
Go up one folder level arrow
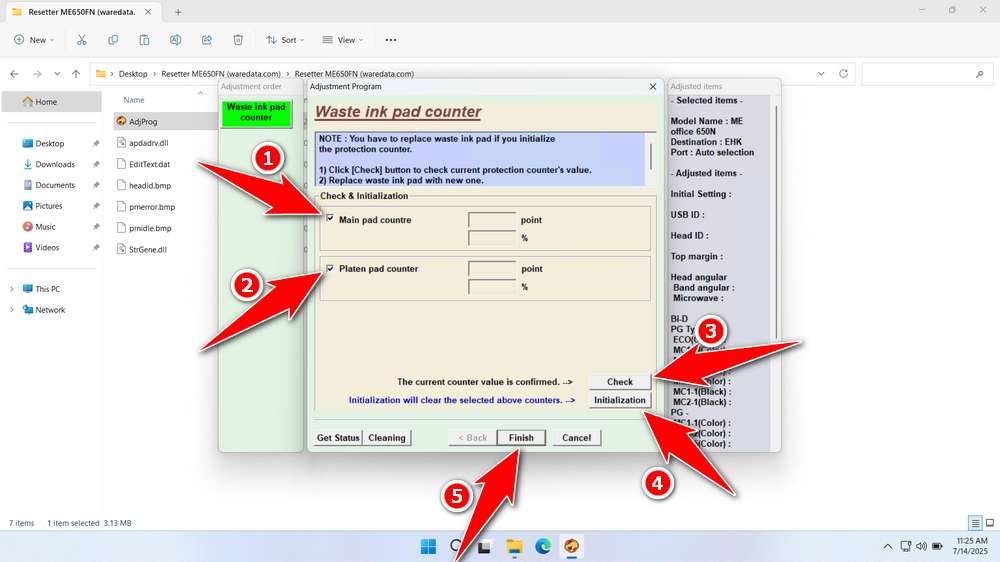click(76, 74)
